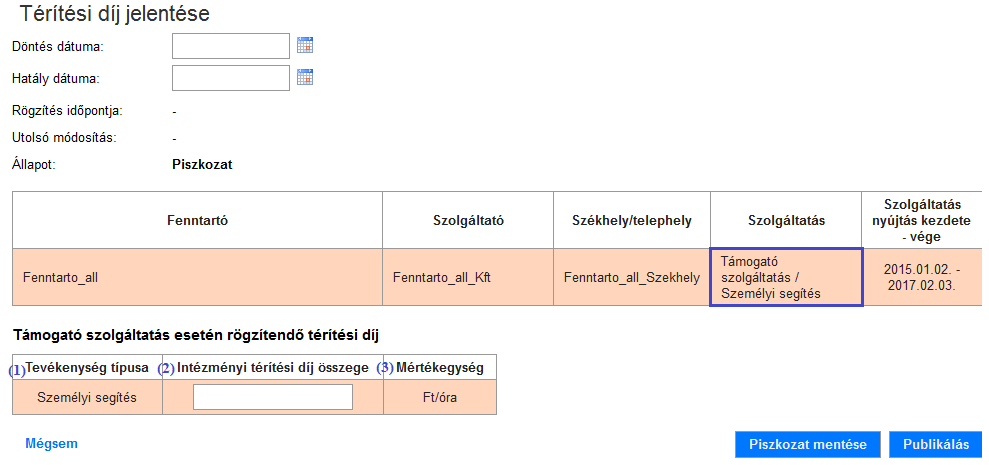Click the Tevékenység típusa column header
989x465 pixels.
tap(87, 367)
